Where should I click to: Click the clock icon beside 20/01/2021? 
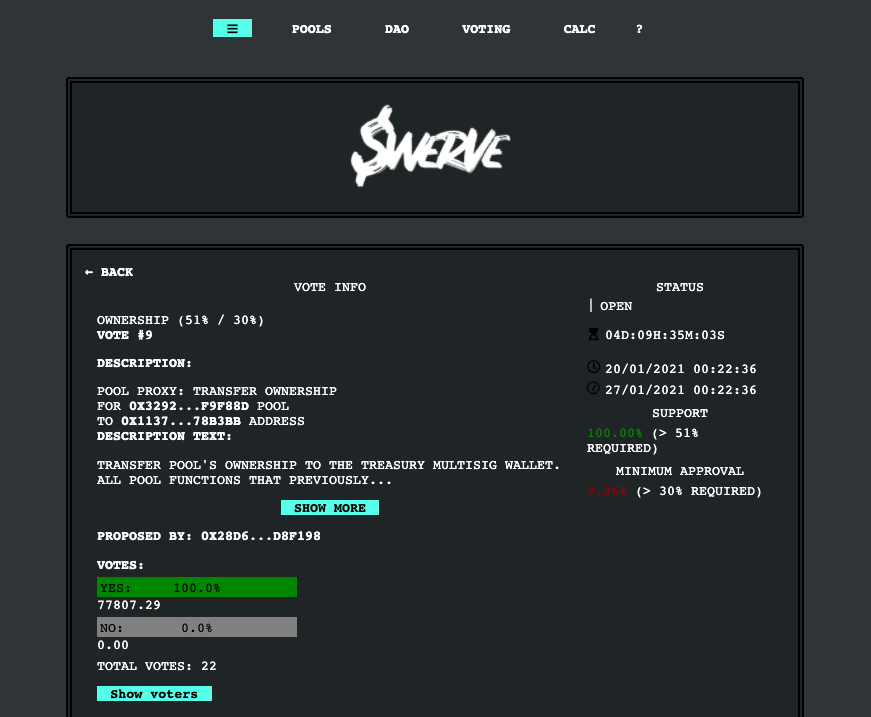click(593, 367)
